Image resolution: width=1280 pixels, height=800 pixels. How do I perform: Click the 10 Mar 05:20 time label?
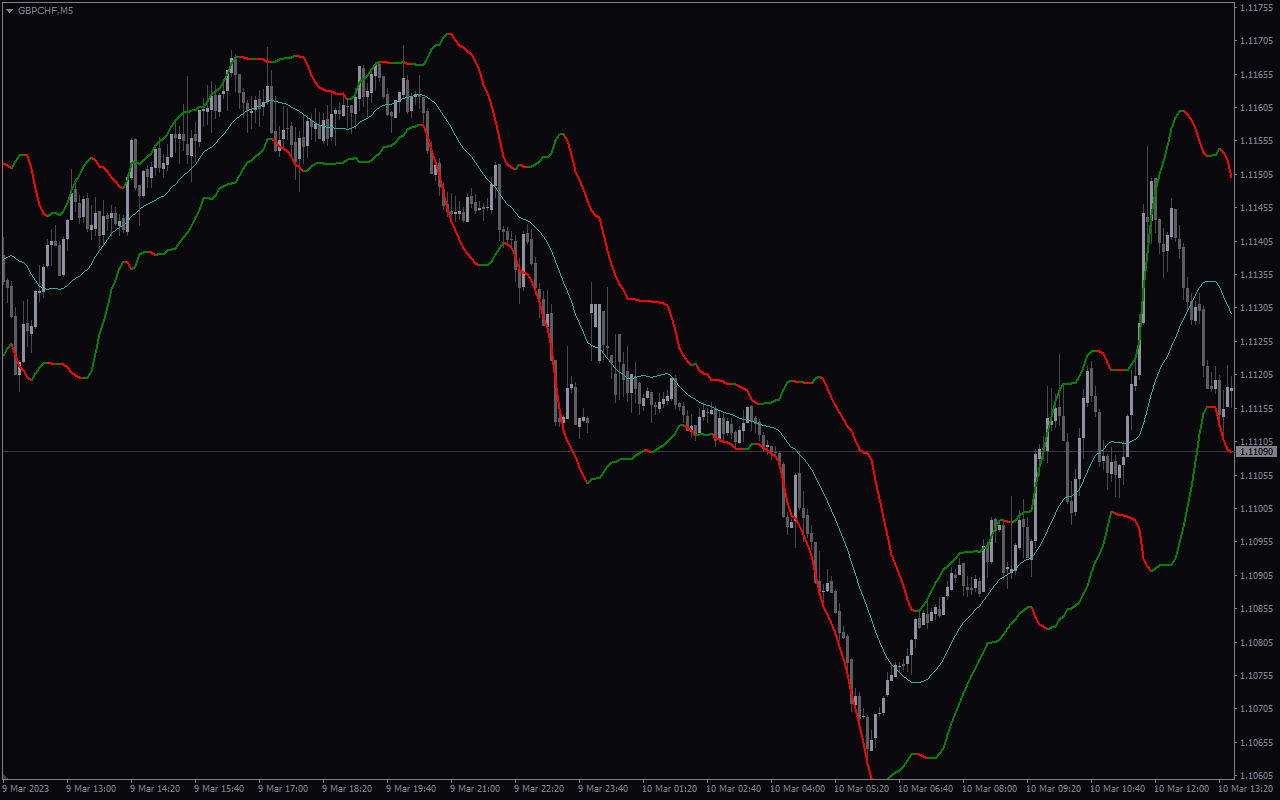click(x=861, y=789)
